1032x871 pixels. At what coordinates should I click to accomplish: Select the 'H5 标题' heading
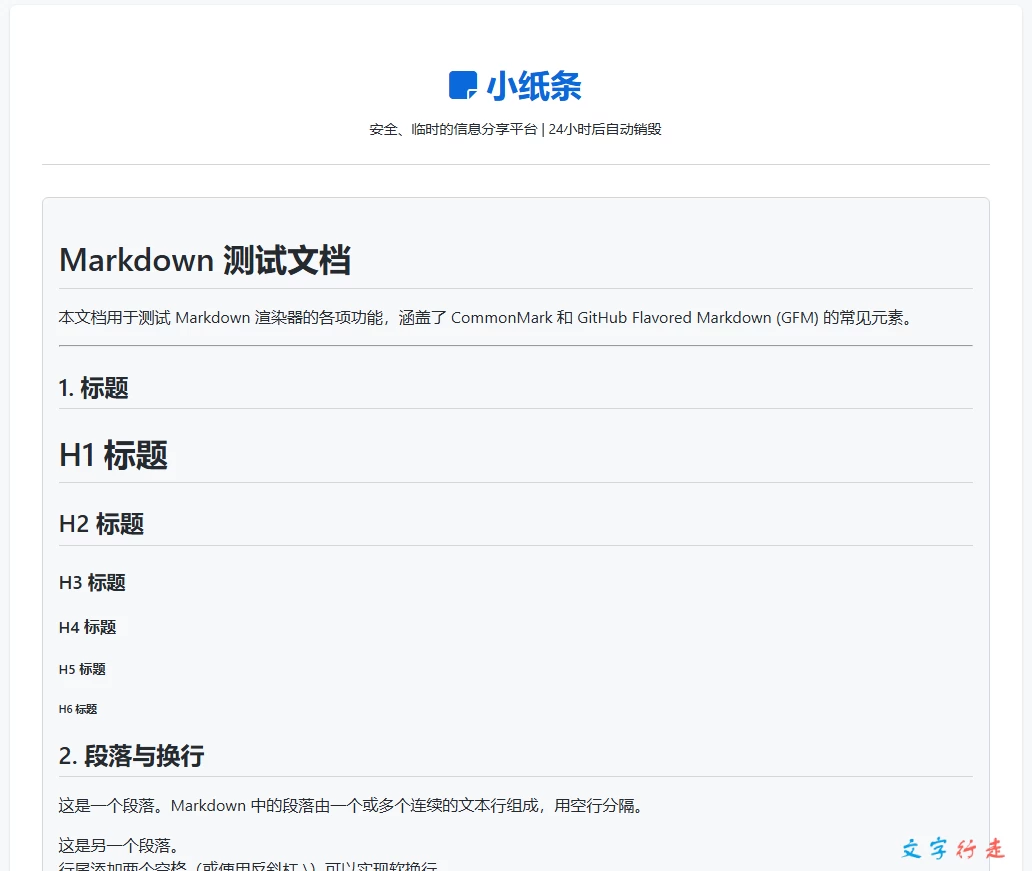82,669
